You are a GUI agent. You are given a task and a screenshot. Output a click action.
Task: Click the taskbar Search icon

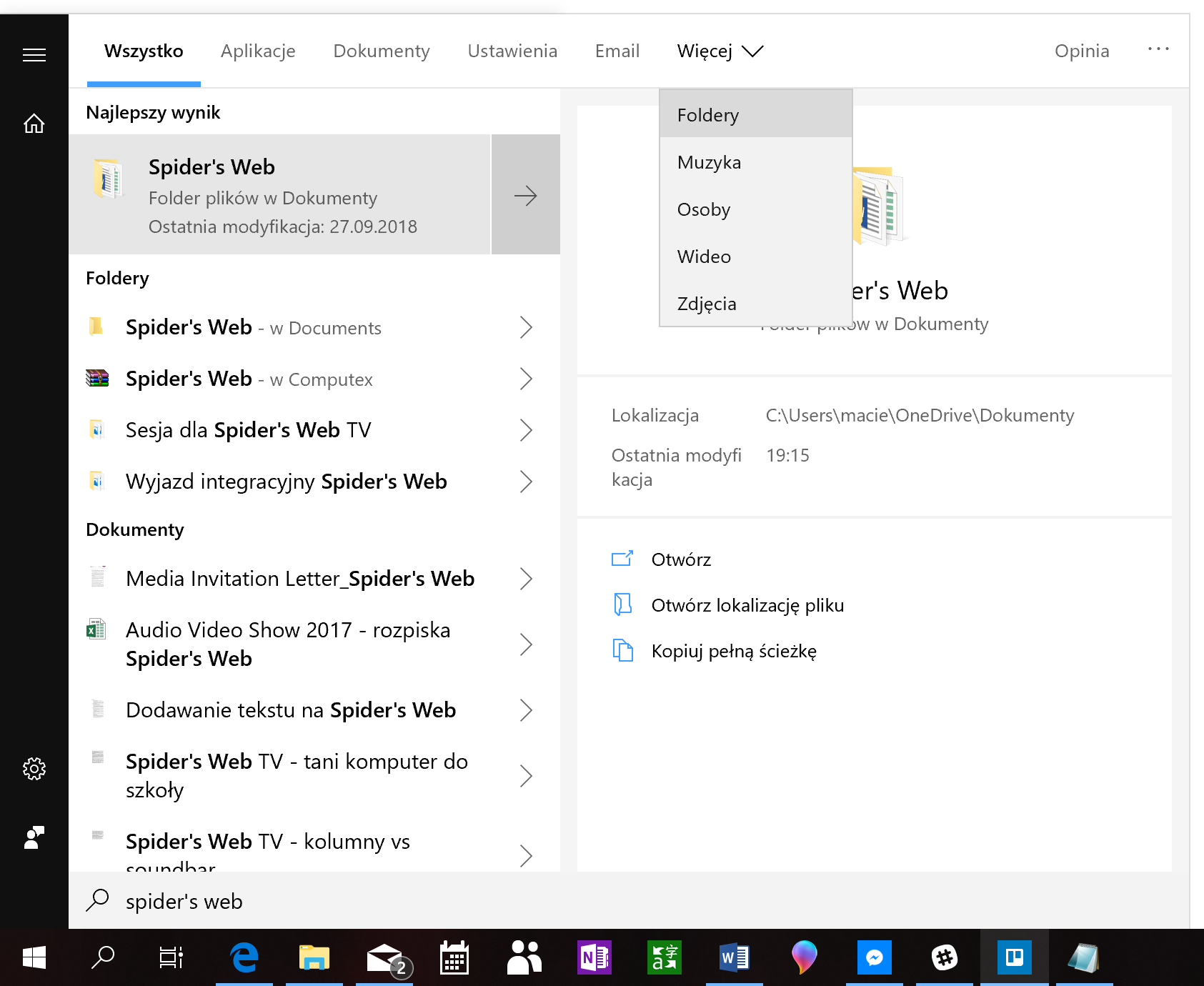[x=103, y=957]
